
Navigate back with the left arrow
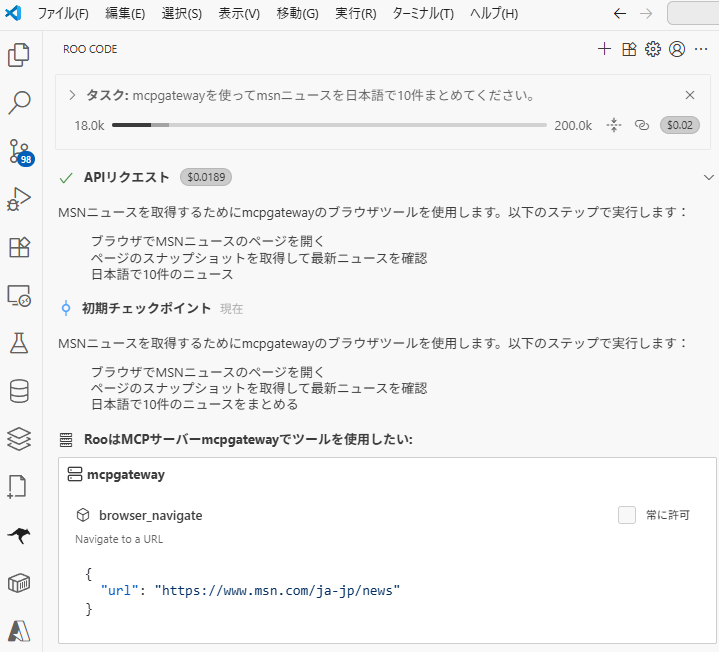click(x=620, y=13)
